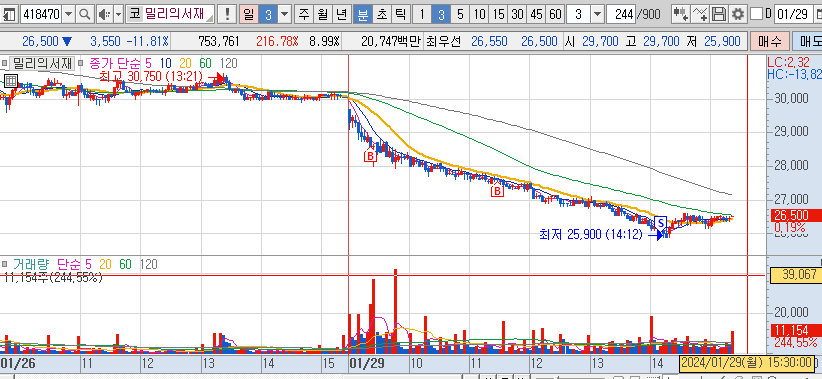This screenshot has width=822, height=379.
Task: Choose the 5-minute interval
Action: [x=460, y=14]
